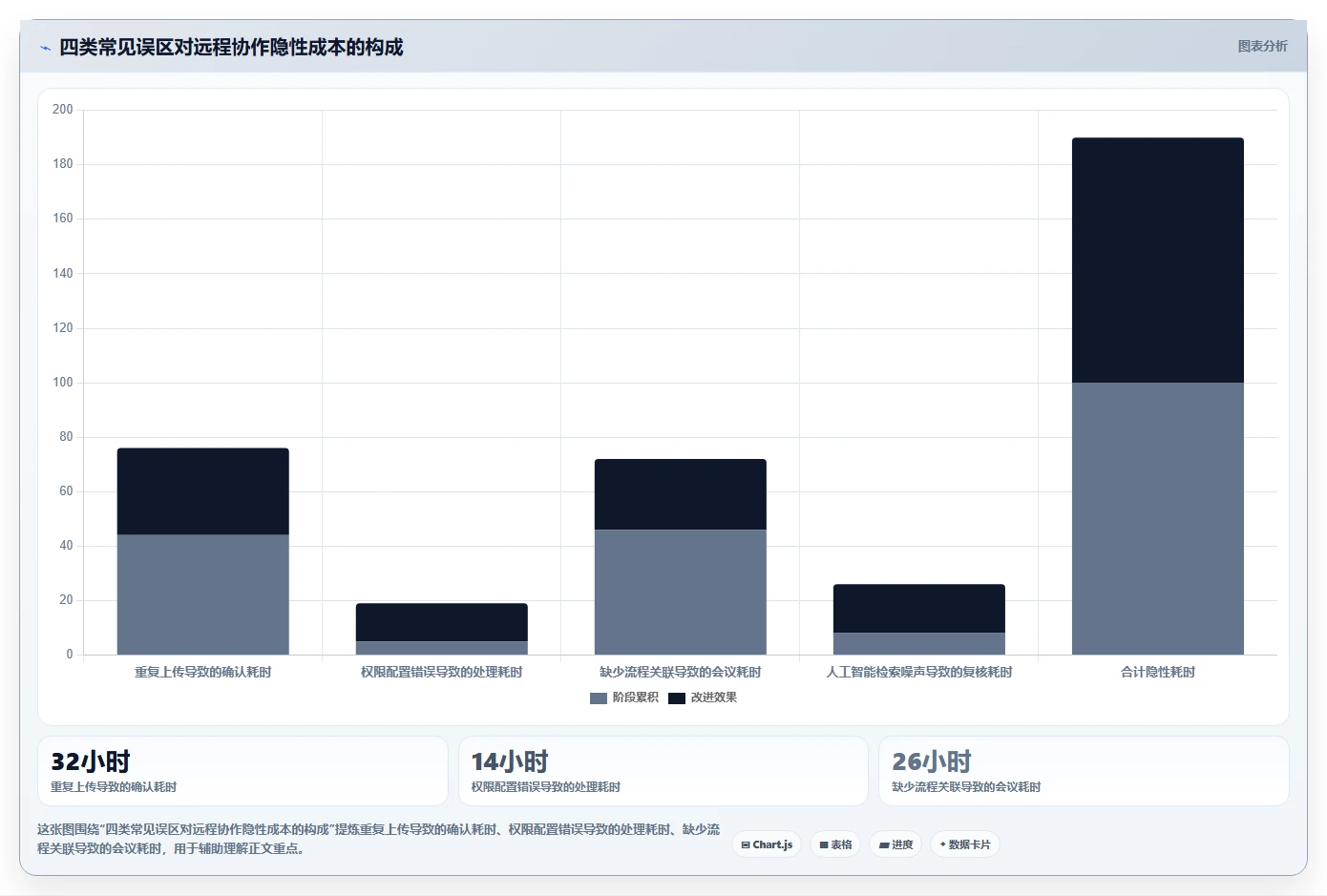Click the card caption 重复上传导致的确认耗时 under 32小时
The height and width of the screenshot is (896, 1327).
114,787
